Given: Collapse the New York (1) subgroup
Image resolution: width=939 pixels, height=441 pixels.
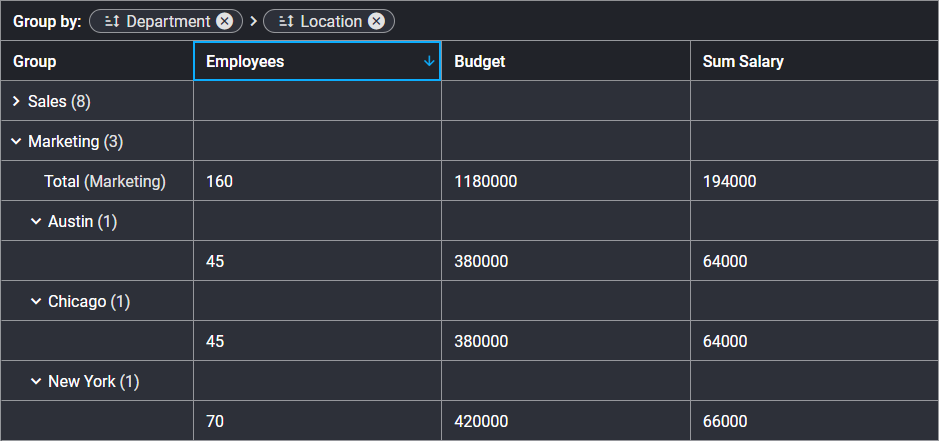Looking at the screenshot, I should (36, 381).
